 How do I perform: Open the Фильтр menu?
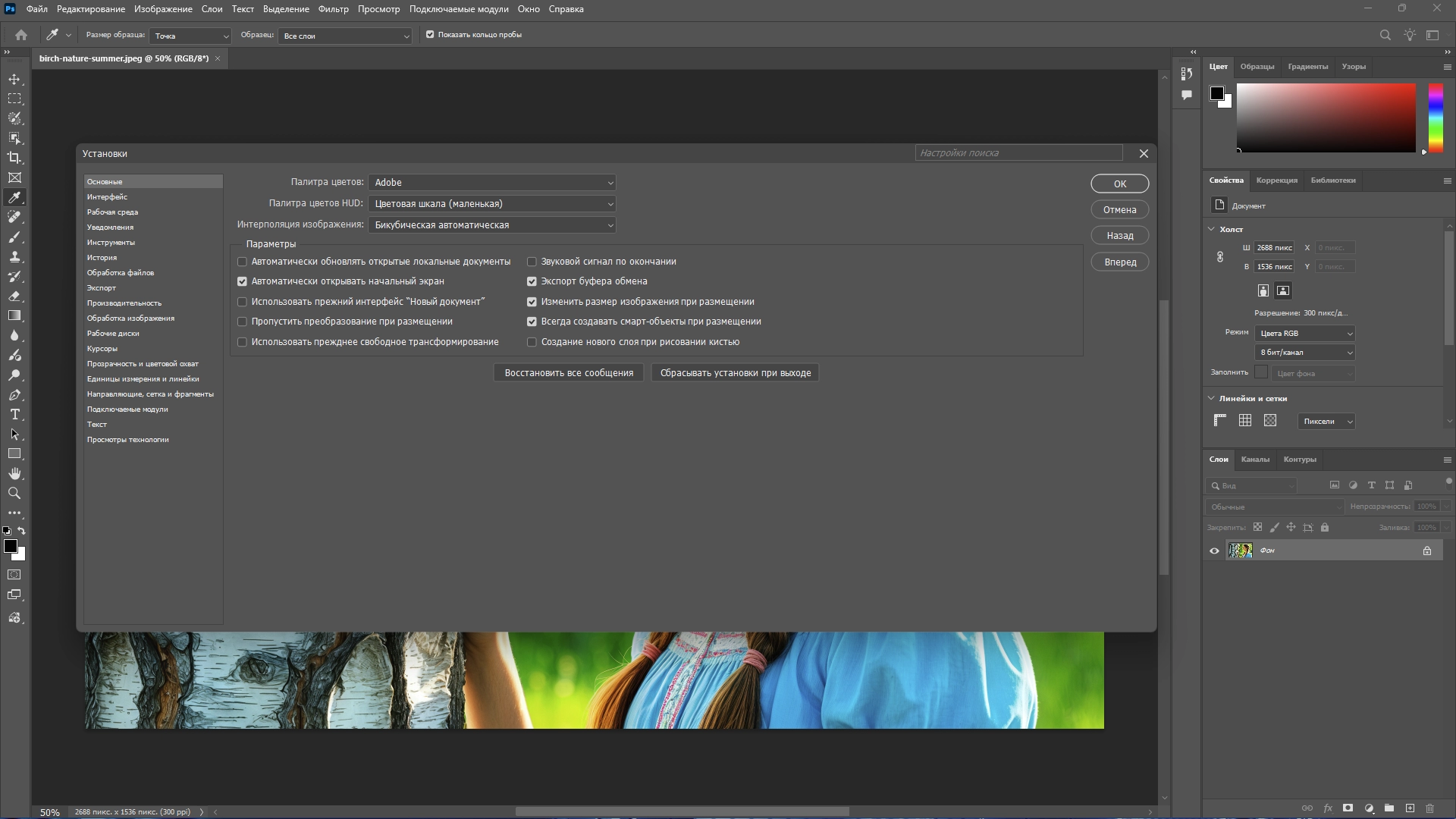[333, 9]
